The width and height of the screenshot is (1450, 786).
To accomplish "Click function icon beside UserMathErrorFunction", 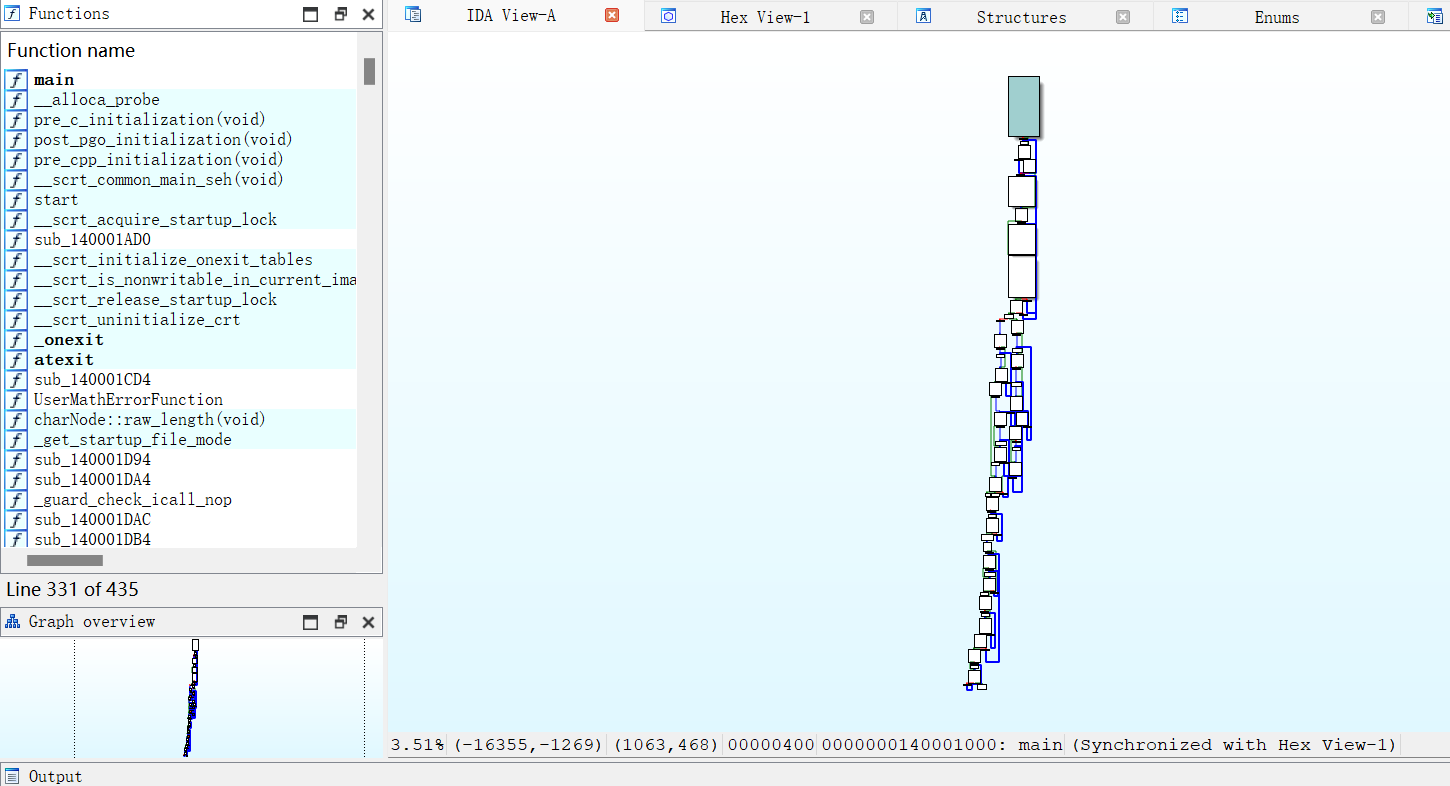I will click(x=16, y=400).
